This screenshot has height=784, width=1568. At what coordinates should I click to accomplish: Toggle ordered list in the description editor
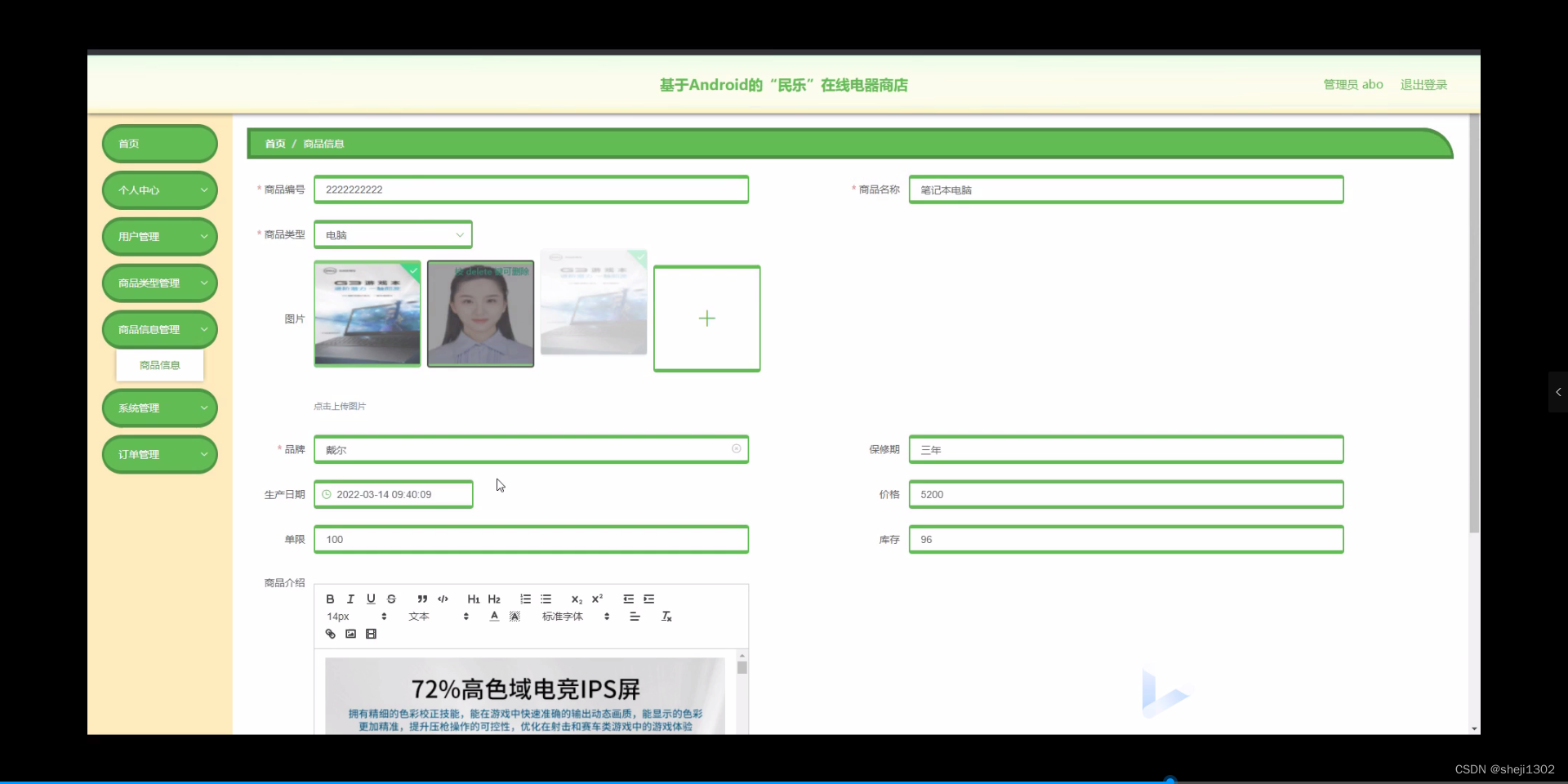tap(526, 599)
